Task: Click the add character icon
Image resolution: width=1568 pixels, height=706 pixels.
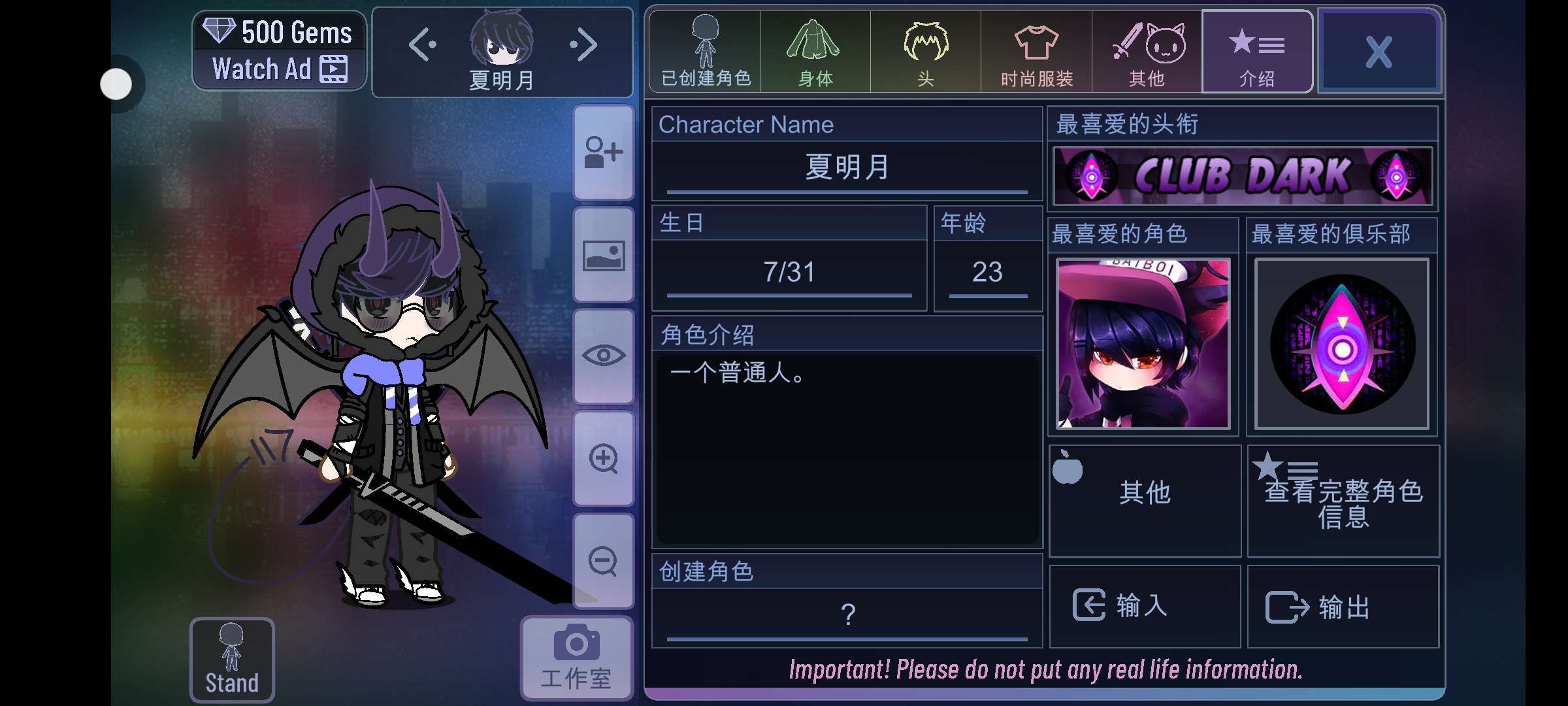Action: 603,153
